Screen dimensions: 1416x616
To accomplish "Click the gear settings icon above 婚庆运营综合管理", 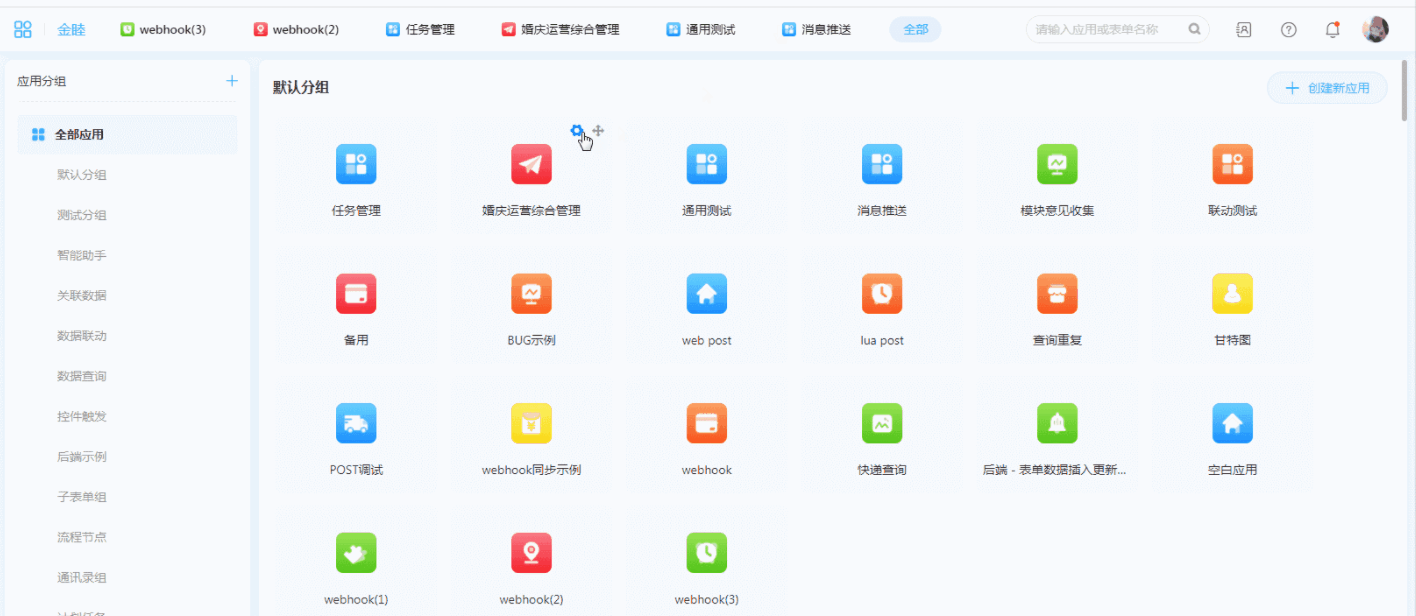I will [x=576, y=131].
